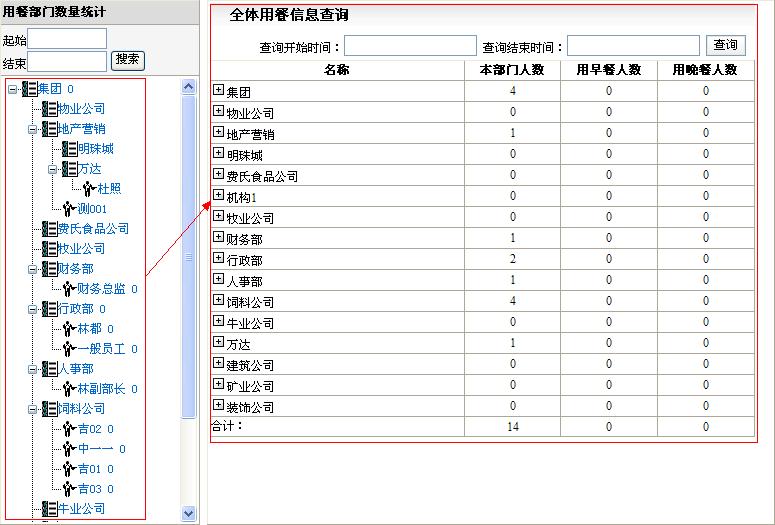The image size is (775, 525).
Task: Click the building icon beside 明珠城 in tree
Action: pyautogui.click(x=70, y=149)
